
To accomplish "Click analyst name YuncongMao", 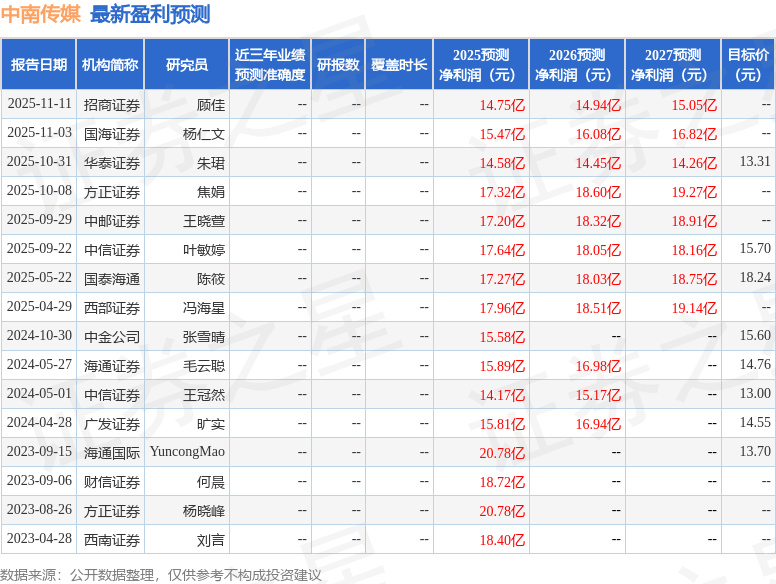I will click(x=187, y=452).
